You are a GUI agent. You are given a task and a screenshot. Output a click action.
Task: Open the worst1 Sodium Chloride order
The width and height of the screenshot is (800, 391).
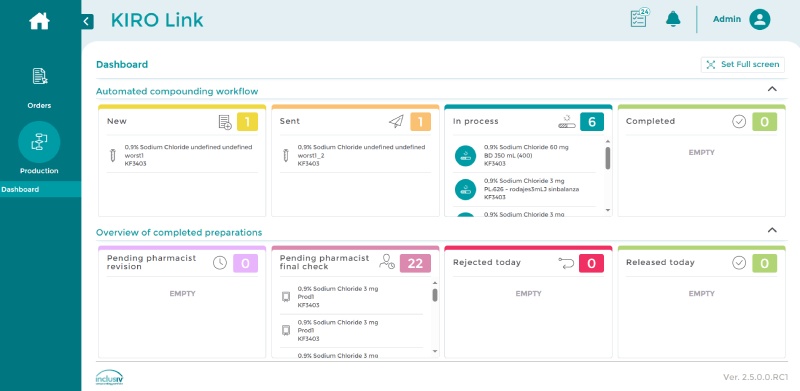point(182,156)
